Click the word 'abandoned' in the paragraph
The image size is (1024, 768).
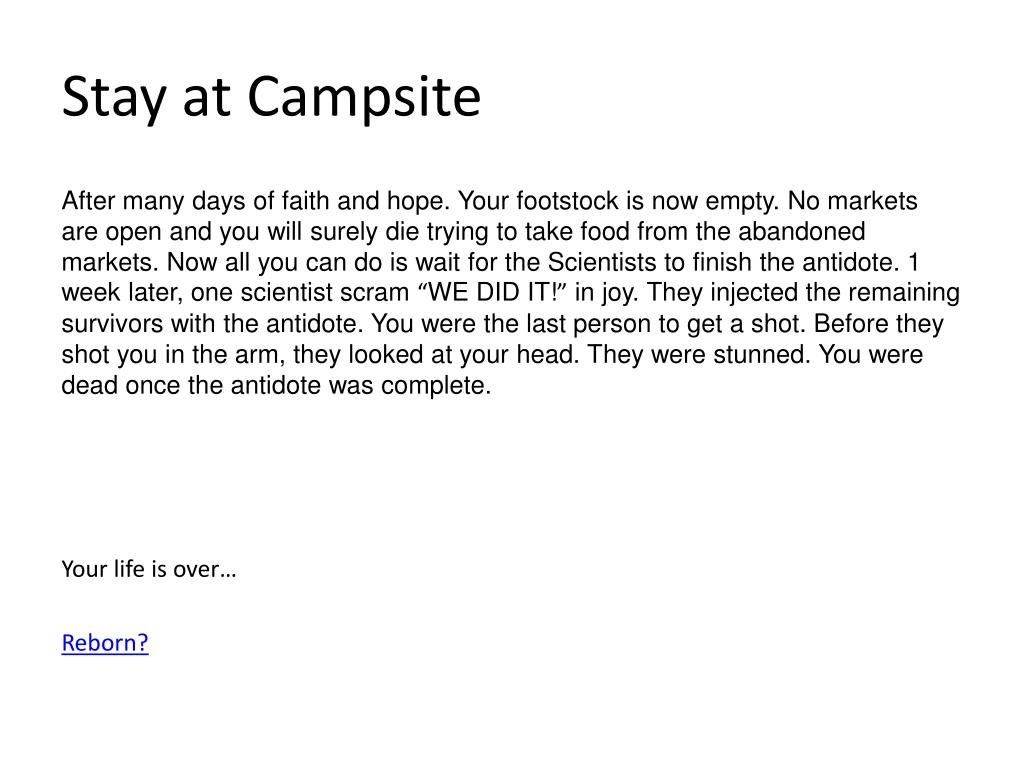click(802, 231)
